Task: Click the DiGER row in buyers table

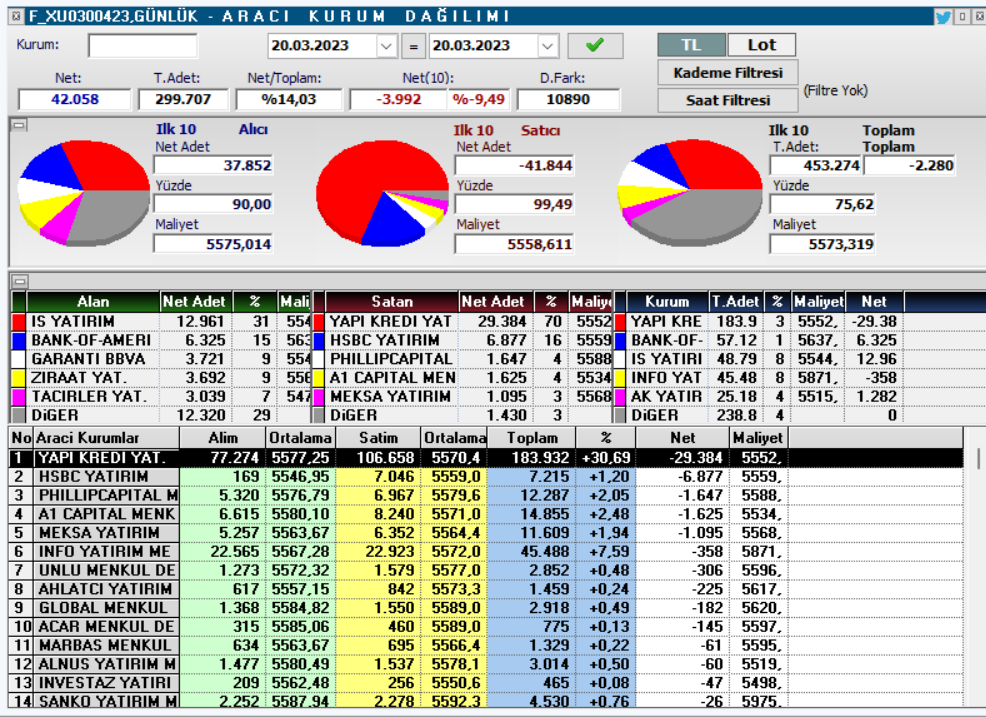Action: point(160,416)
